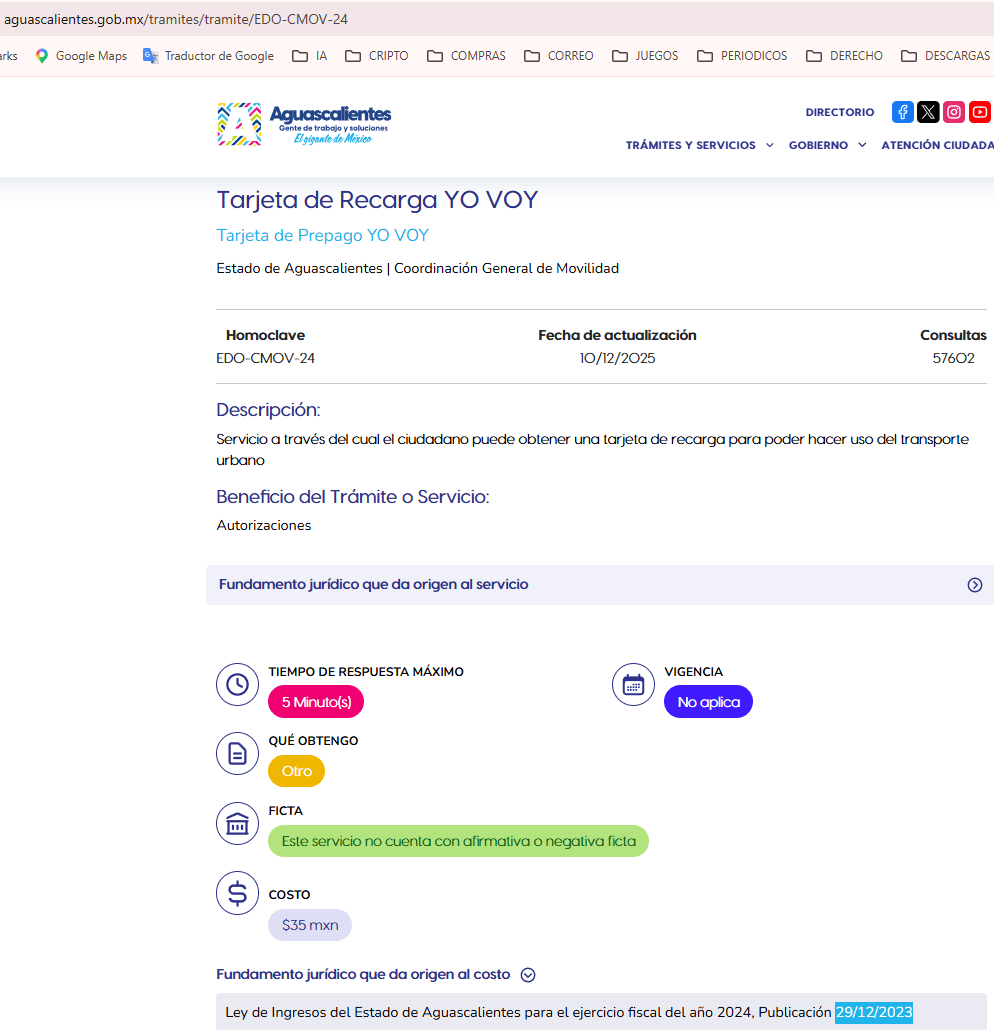The image size is (994, 1030).
Task: Open the Gobierno dropdown menu
Action: tap(826, 145)
